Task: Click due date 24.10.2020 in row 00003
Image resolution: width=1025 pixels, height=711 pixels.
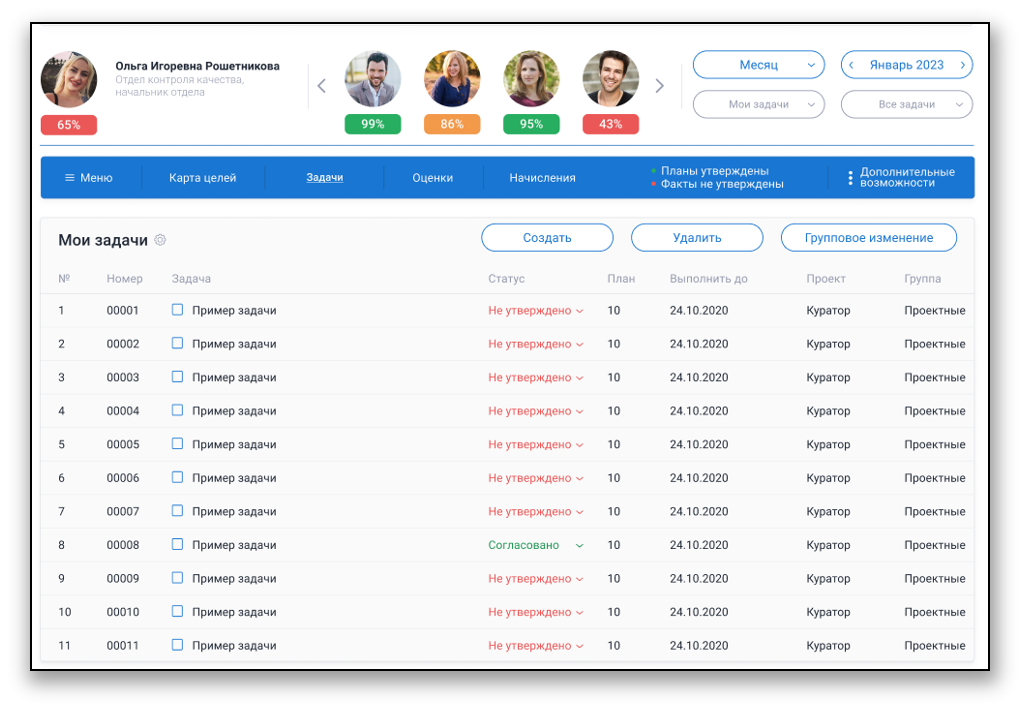Action: (x=699, y=377)
